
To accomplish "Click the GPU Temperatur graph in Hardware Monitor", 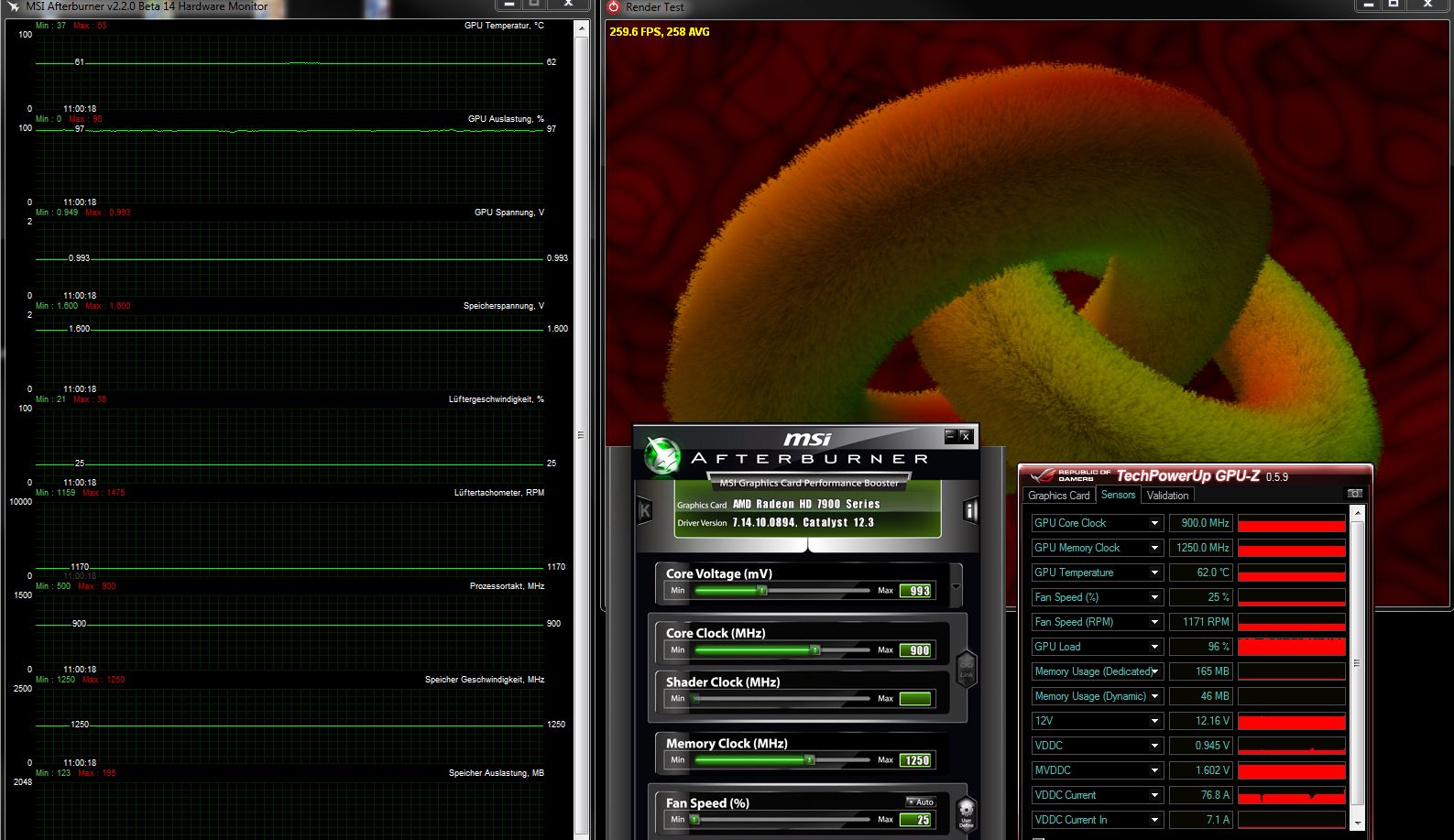I will click(290, 72).
